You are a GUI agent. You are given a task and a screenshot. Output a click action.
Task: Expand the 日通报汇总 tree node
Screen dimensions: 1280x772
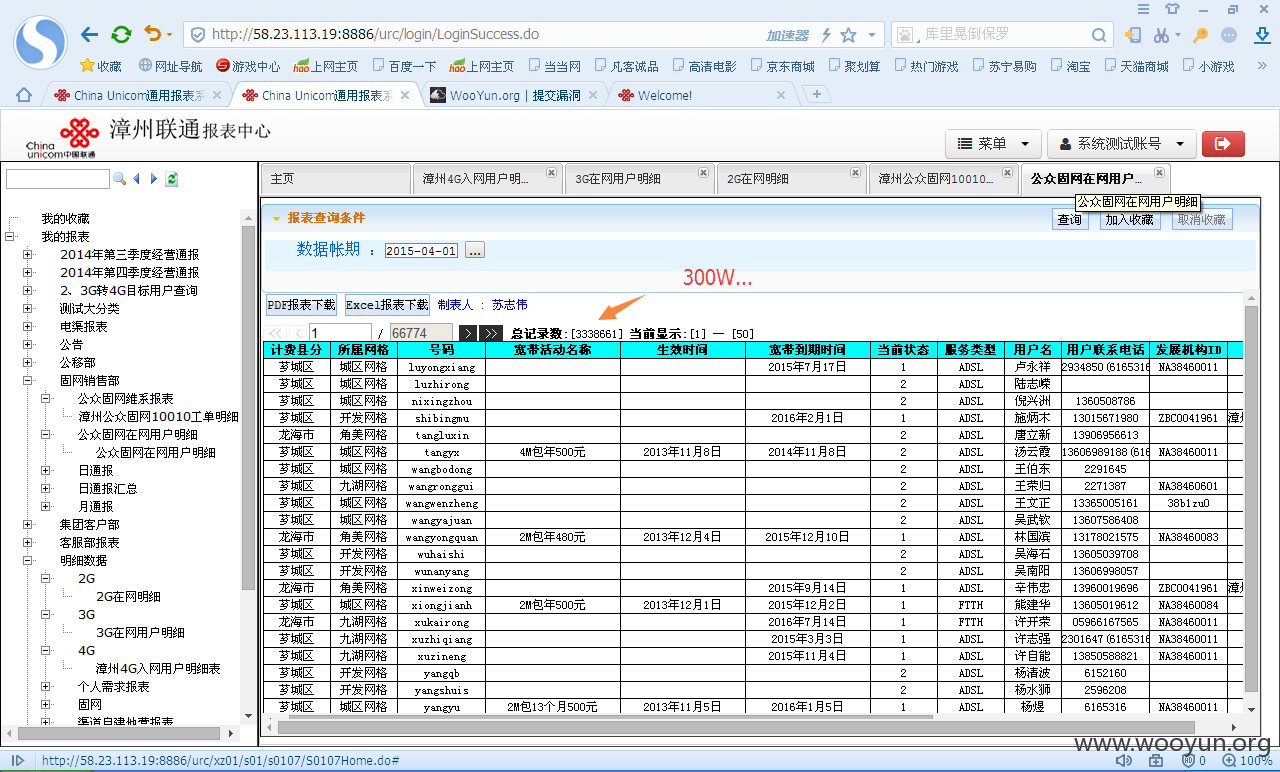[x=46, y=489]
